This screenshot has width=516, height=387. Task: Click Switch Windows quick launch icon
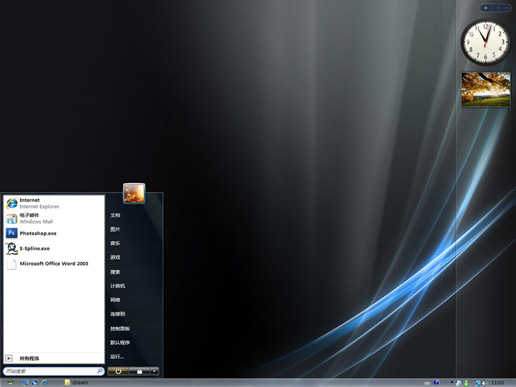point(35,382)
